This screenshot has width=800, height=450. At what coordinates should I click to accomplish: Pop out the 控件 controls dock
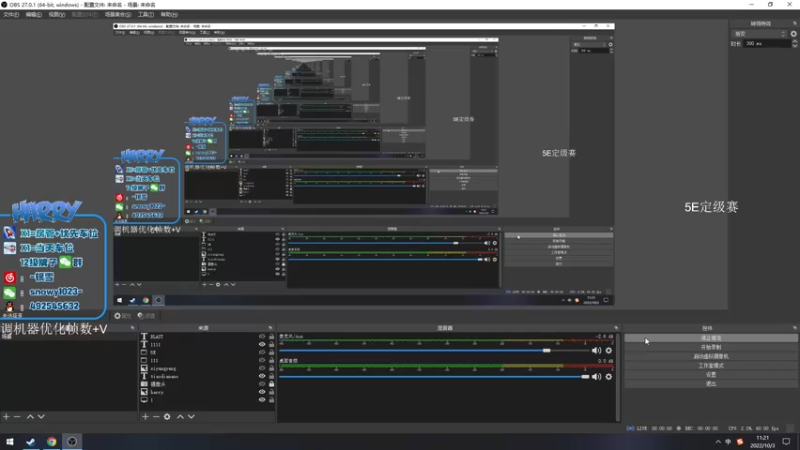(795, 328)
